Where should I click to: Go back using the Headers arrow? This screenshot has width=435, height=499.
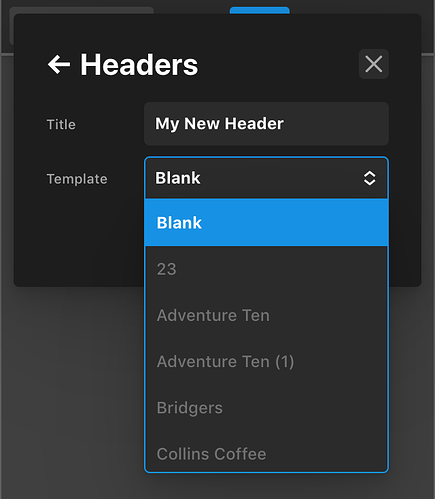coord(59,64)
